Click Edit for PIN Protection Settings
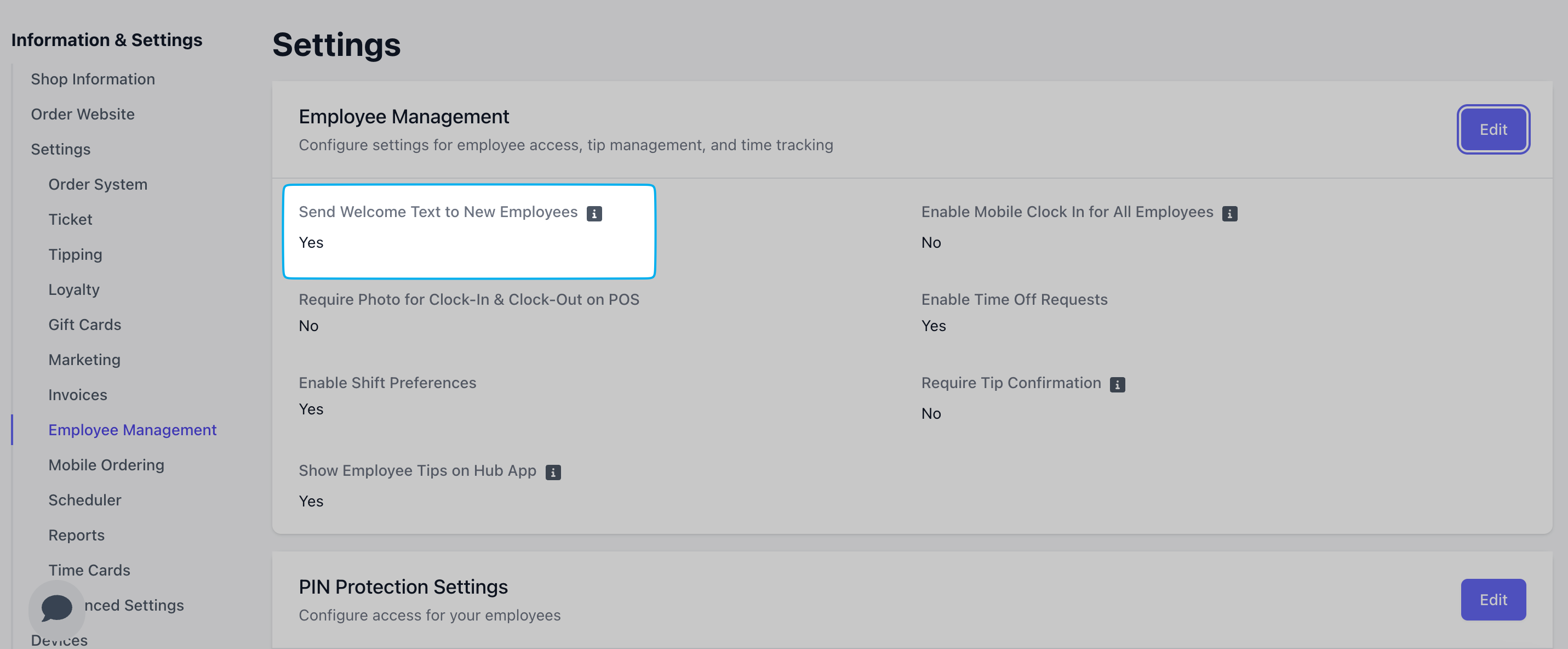Image resolution: width=1568 pixels, height=649 pixels. pyautogui.click(x=1492, y=599)
